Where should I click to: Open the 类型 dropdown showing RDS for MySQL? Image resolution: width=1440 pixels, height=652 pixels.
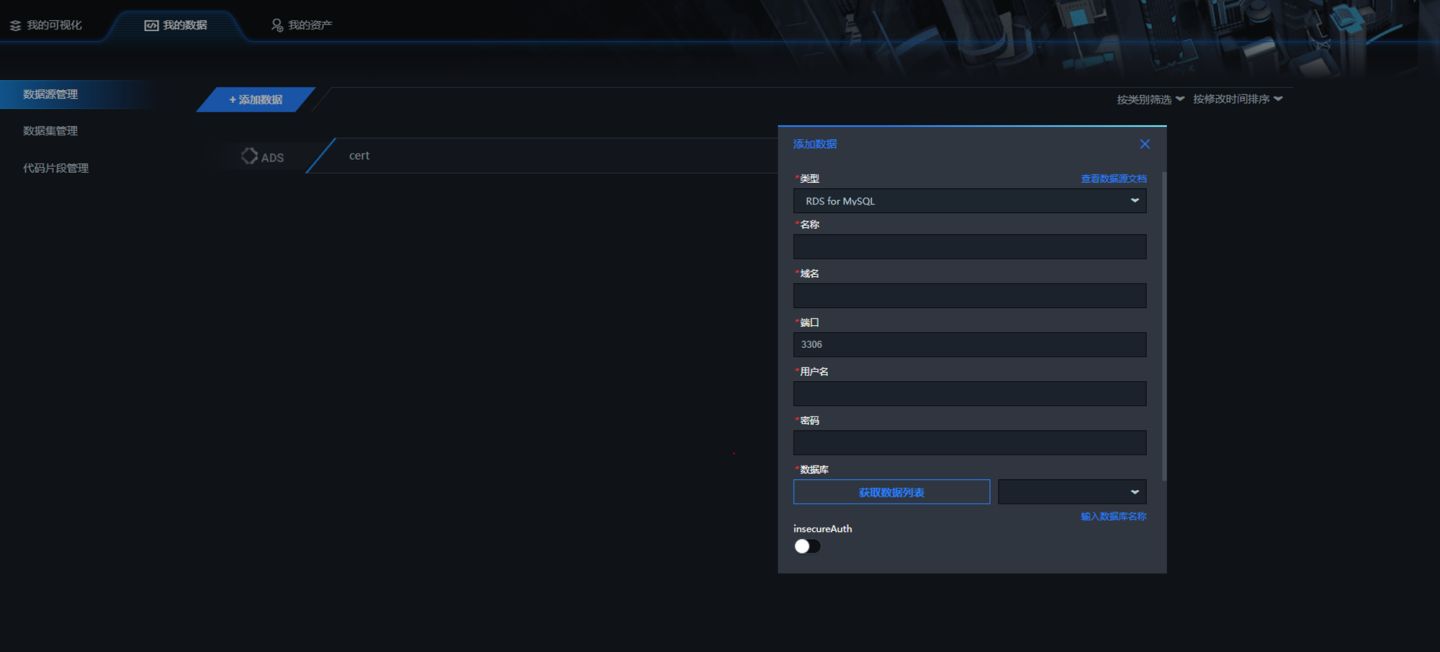[970, 201]
